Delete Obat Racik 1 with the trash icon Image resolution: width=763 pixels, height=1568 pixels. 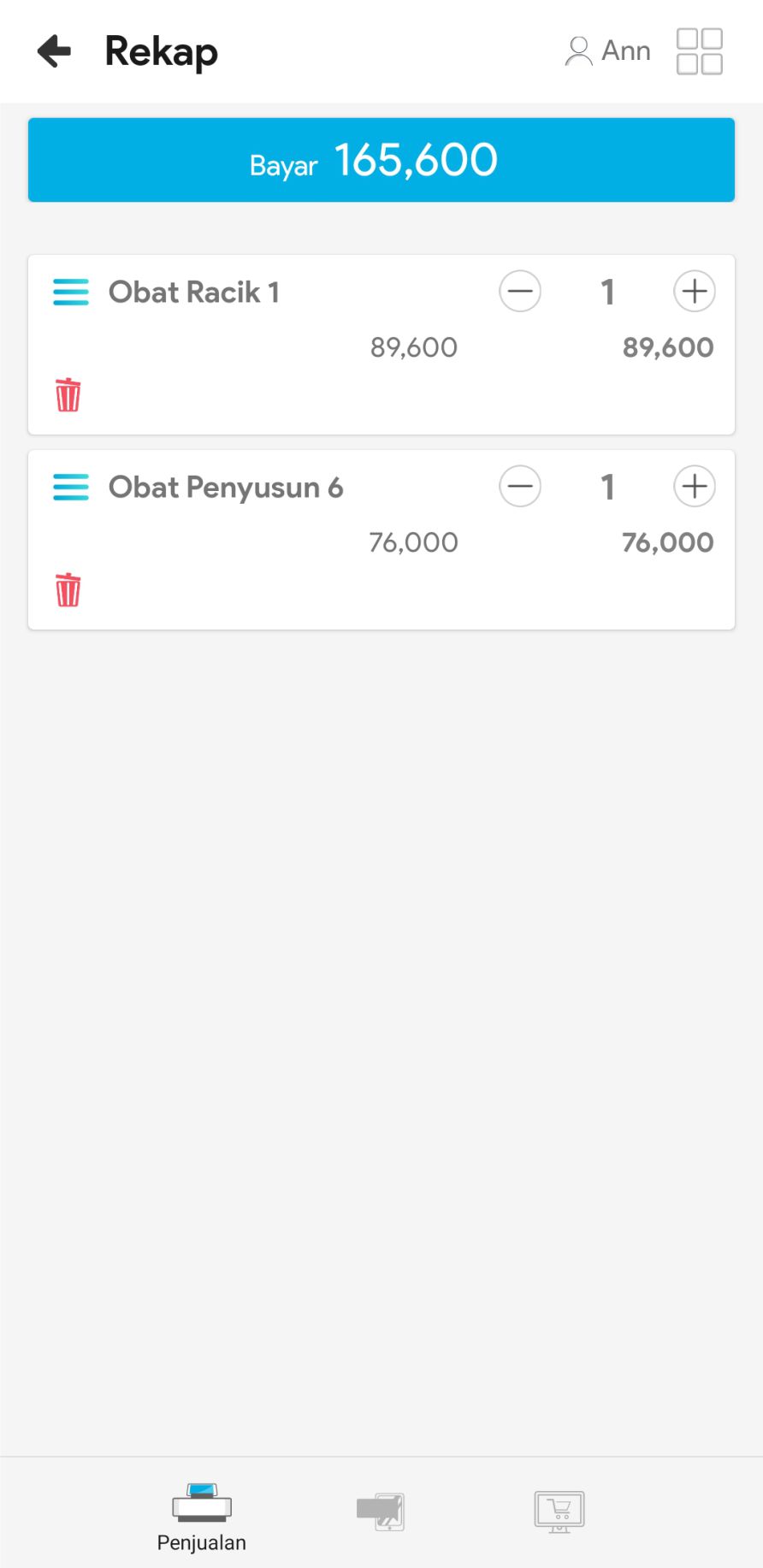[68, 395]
